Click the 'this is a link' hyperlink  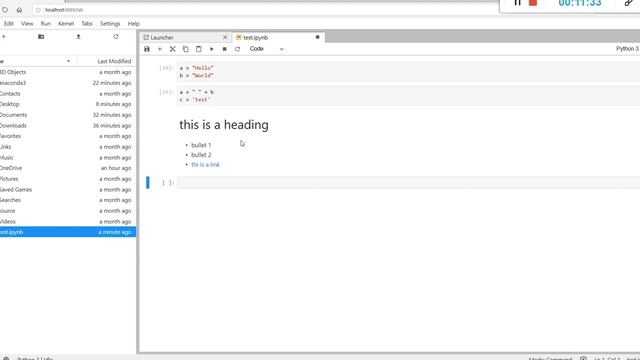click(205, 164)
